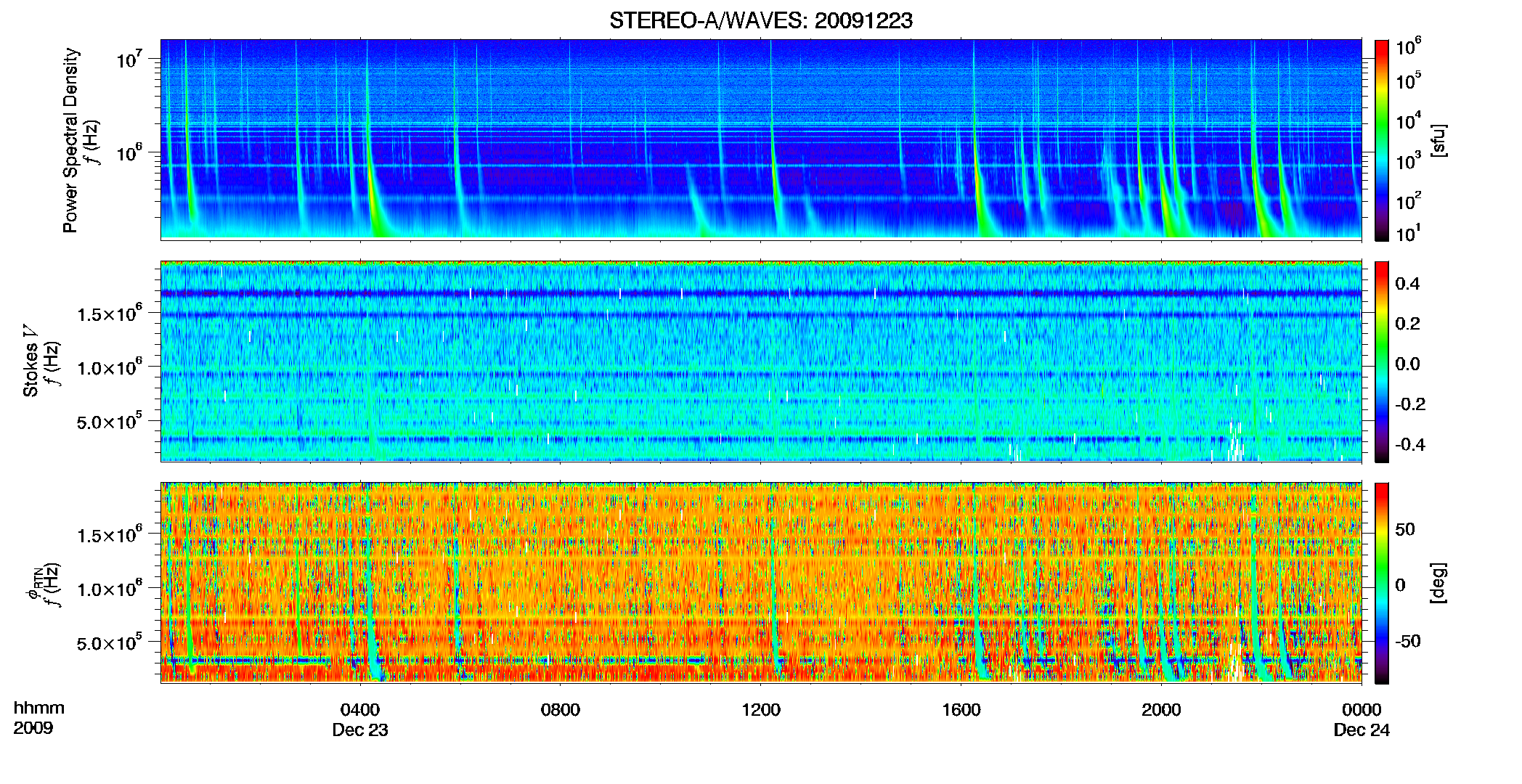Click the Dec 23 date label

point(360,730)
